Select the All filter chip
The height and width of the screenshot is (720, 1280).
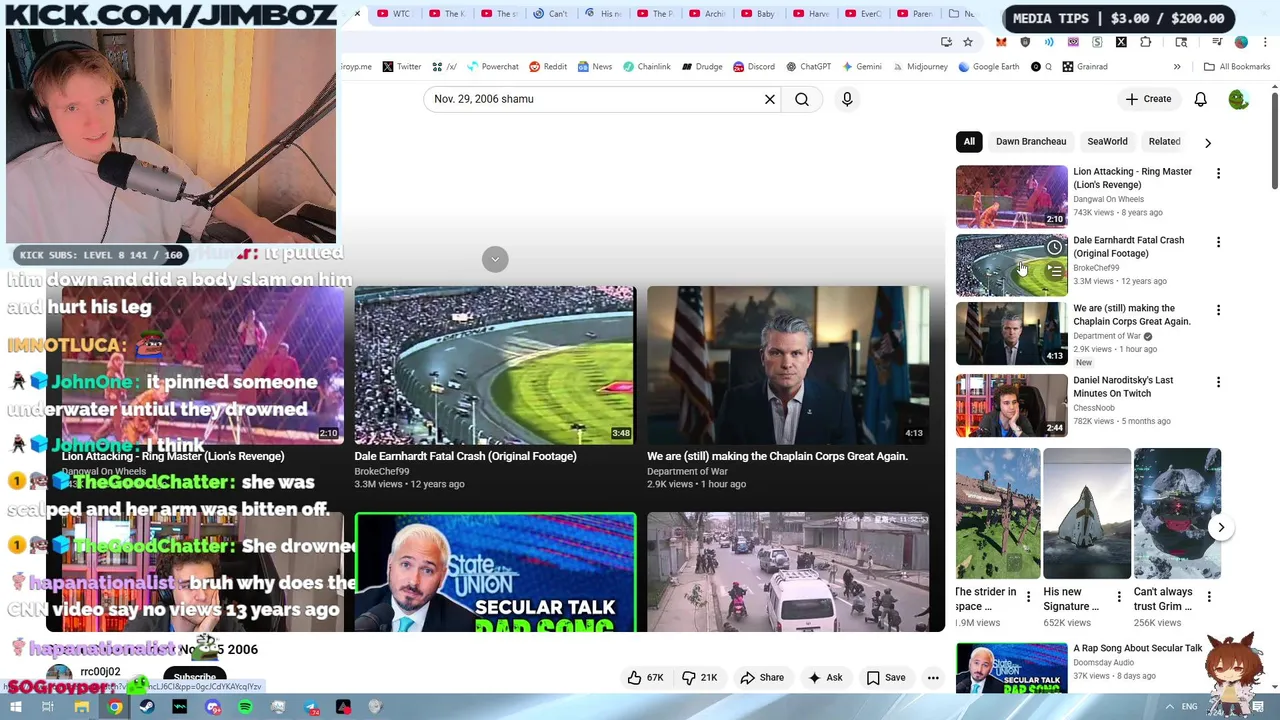click(x=969, y=142)
